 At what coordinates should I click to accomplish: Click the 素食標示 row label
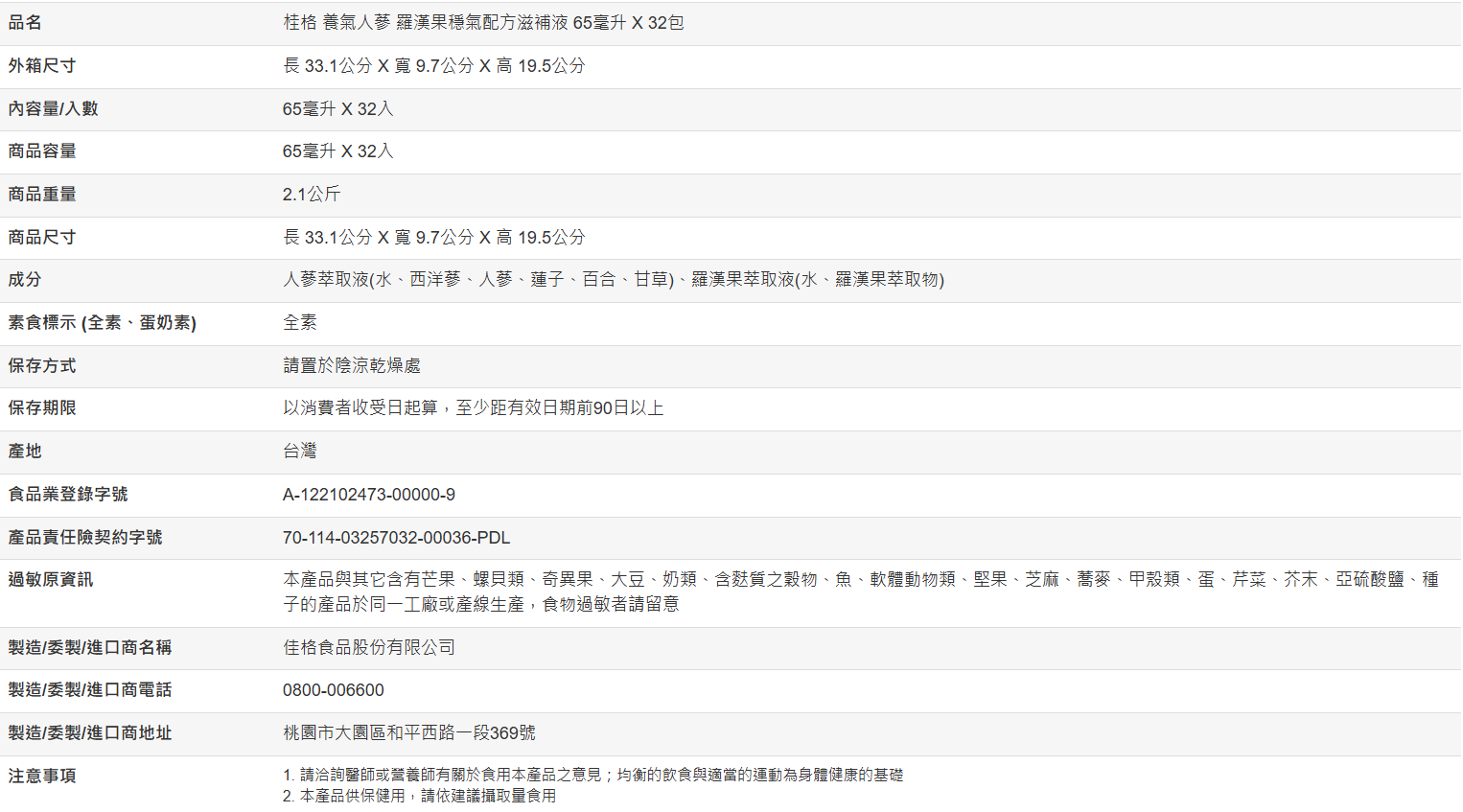point(103,323)
